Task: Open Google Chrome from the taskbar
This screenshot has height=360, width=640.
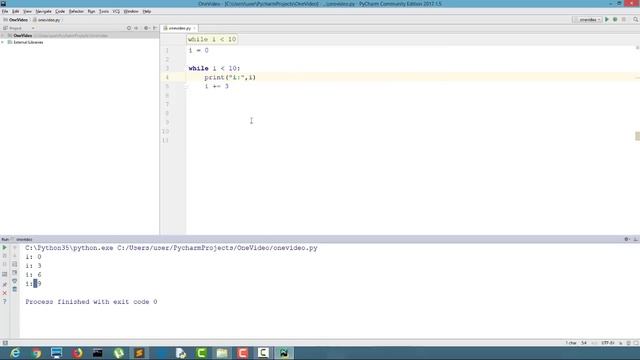Action: click(36, 353)
